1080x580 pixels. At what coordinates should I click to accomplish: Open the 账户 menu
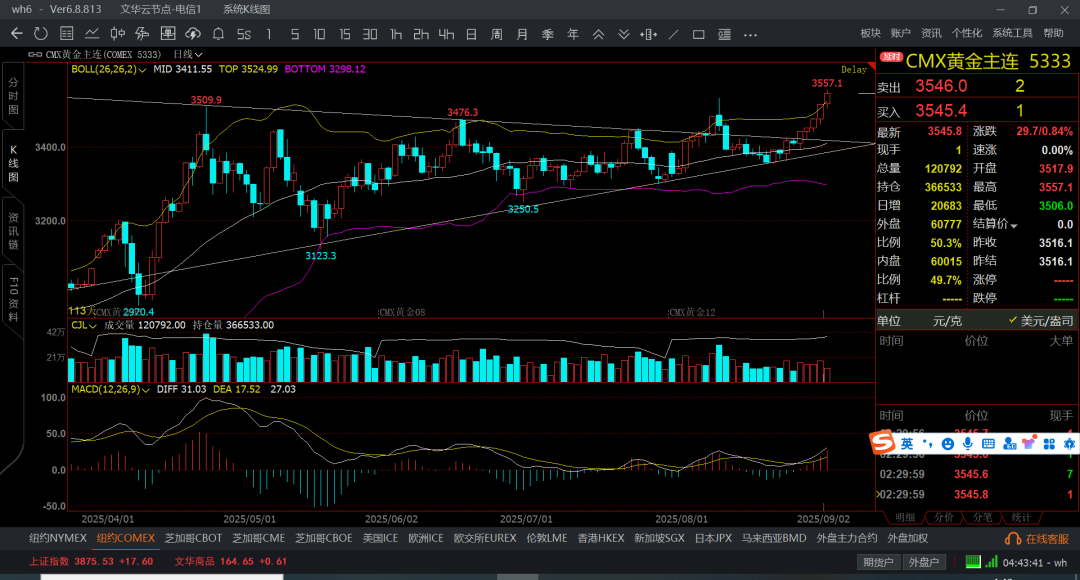901,33
